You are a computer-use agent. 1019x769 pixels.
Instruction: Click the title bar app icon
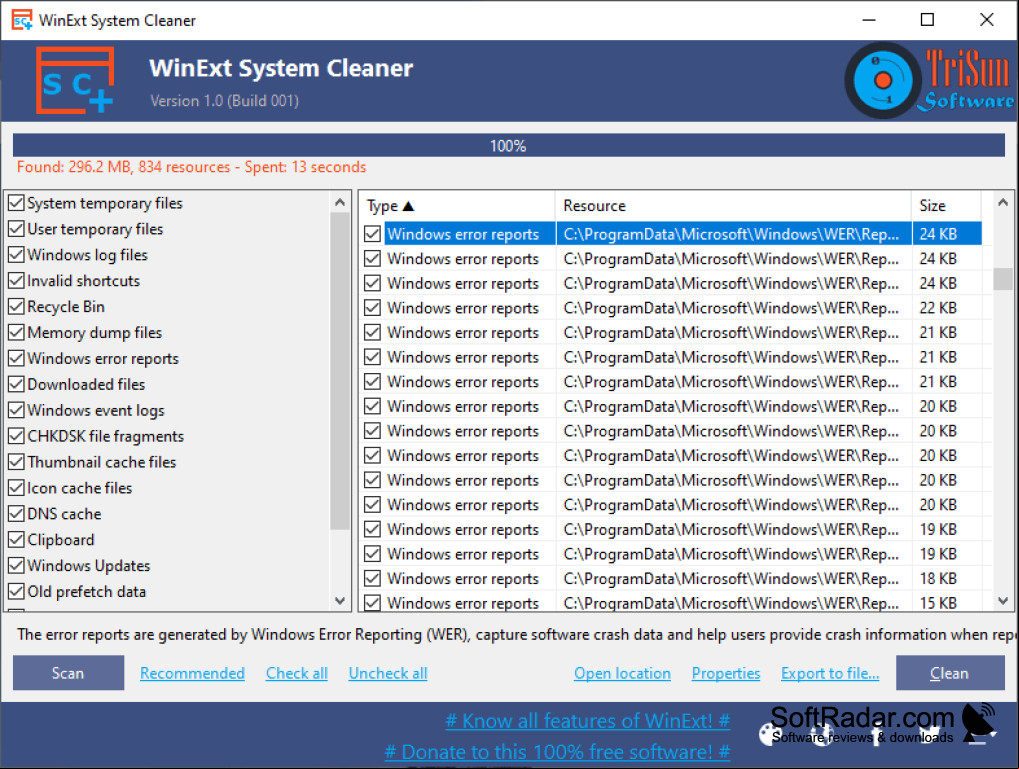click(22, 20)
